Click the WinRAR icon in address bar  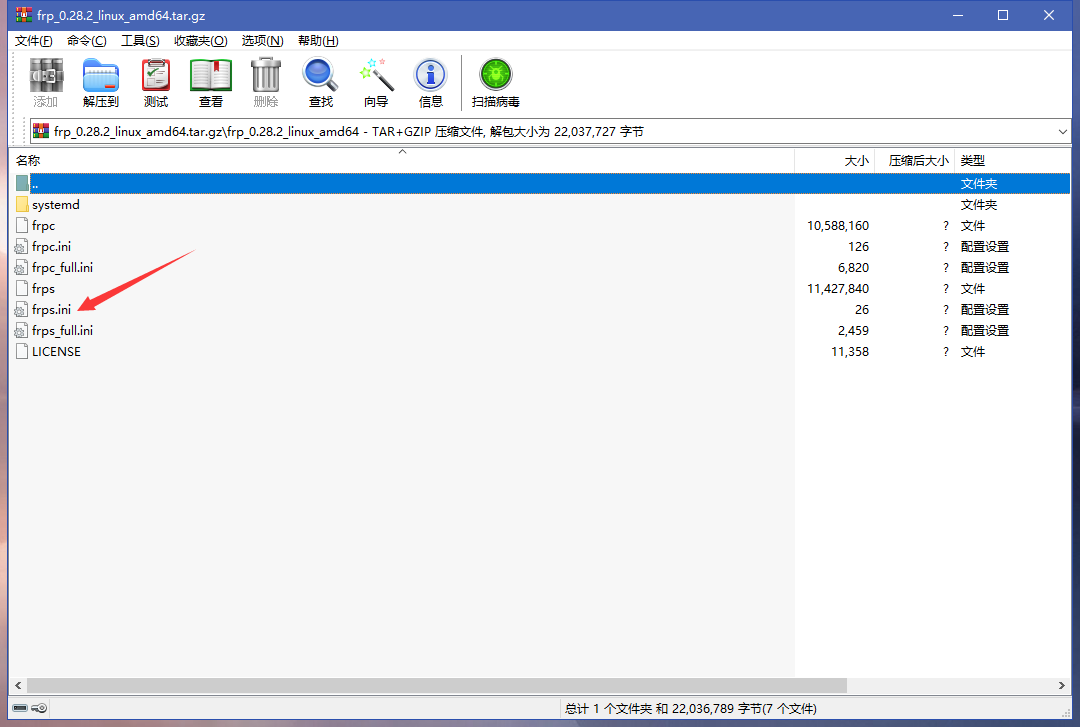pos(41,131)
